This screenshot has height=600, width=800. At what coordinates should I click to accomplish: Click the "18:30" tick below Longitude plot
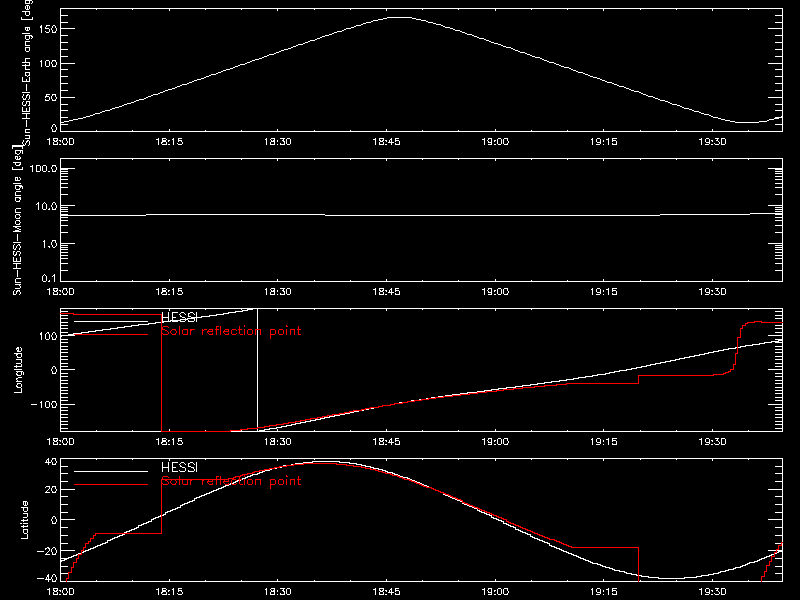[x=278, y=442]
